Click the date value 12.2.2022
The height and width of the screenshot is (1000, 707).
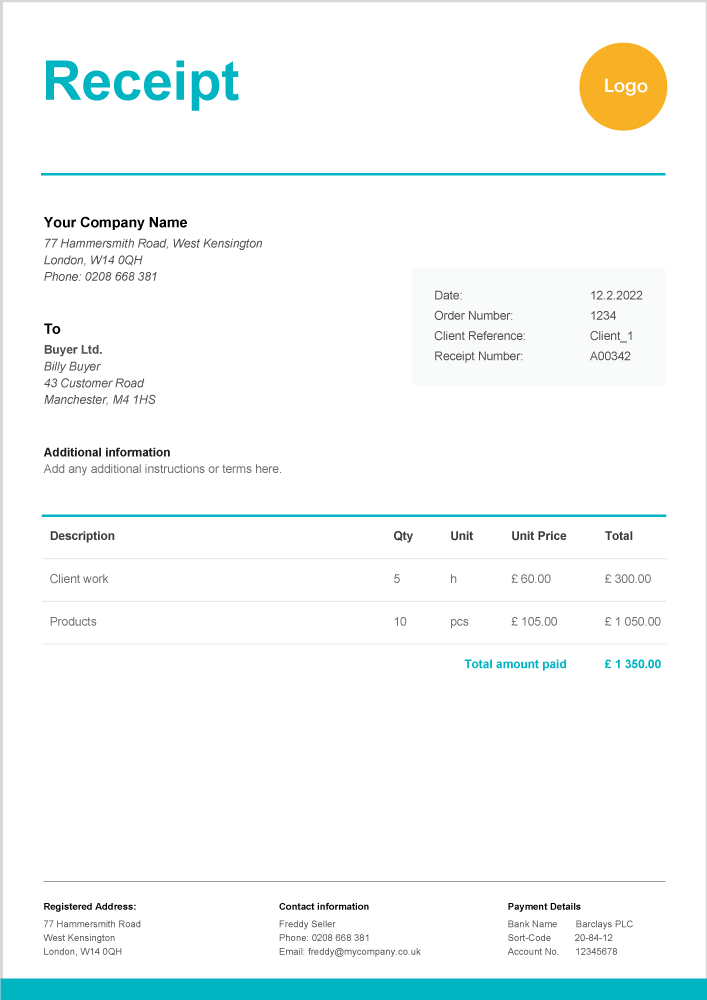pos(616,296)
